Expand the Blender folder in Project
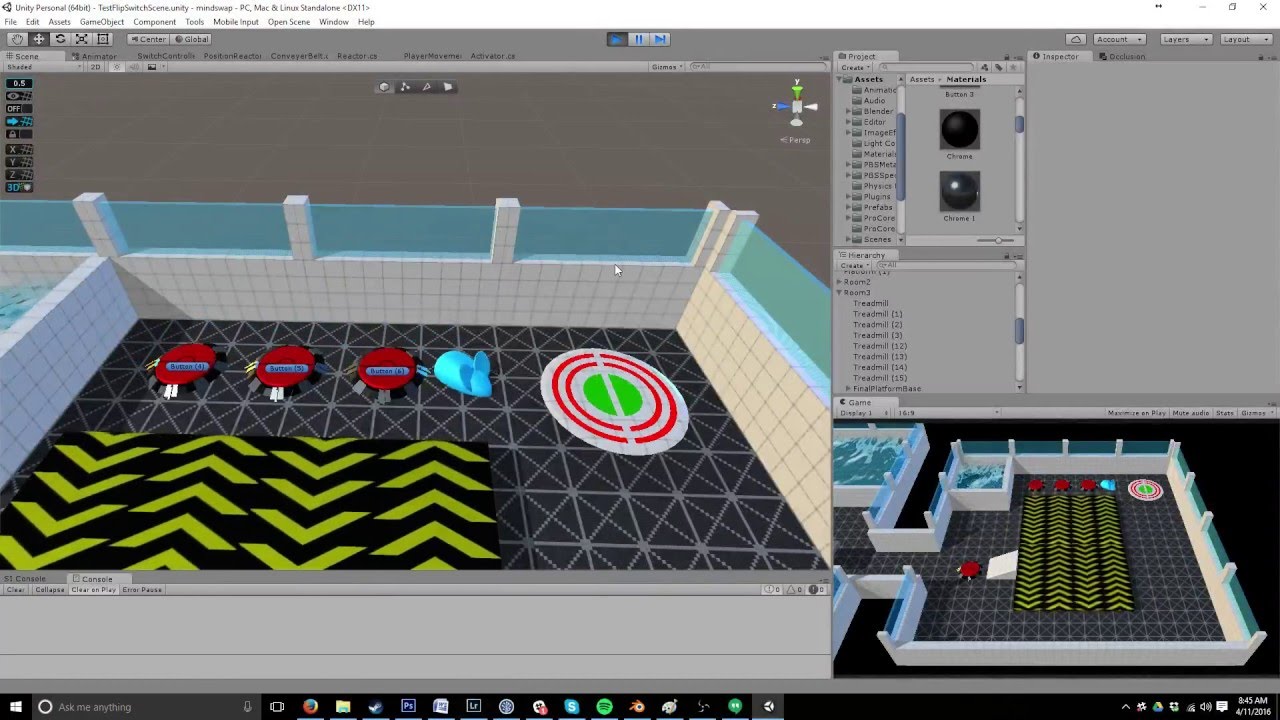Screen dimensions: 1280x720 (849, 111)
